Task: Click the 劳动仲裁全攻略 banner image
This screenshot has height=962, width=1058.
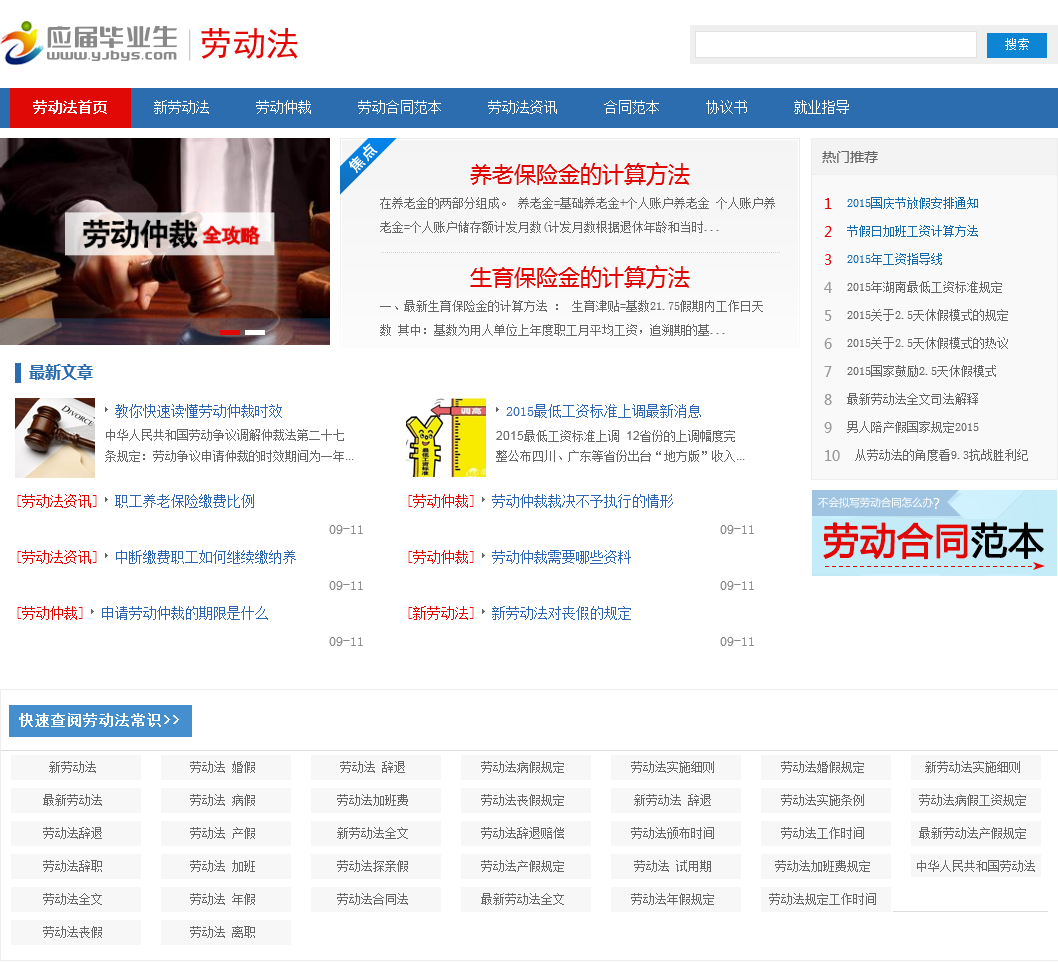Action: tap(165, 242)
